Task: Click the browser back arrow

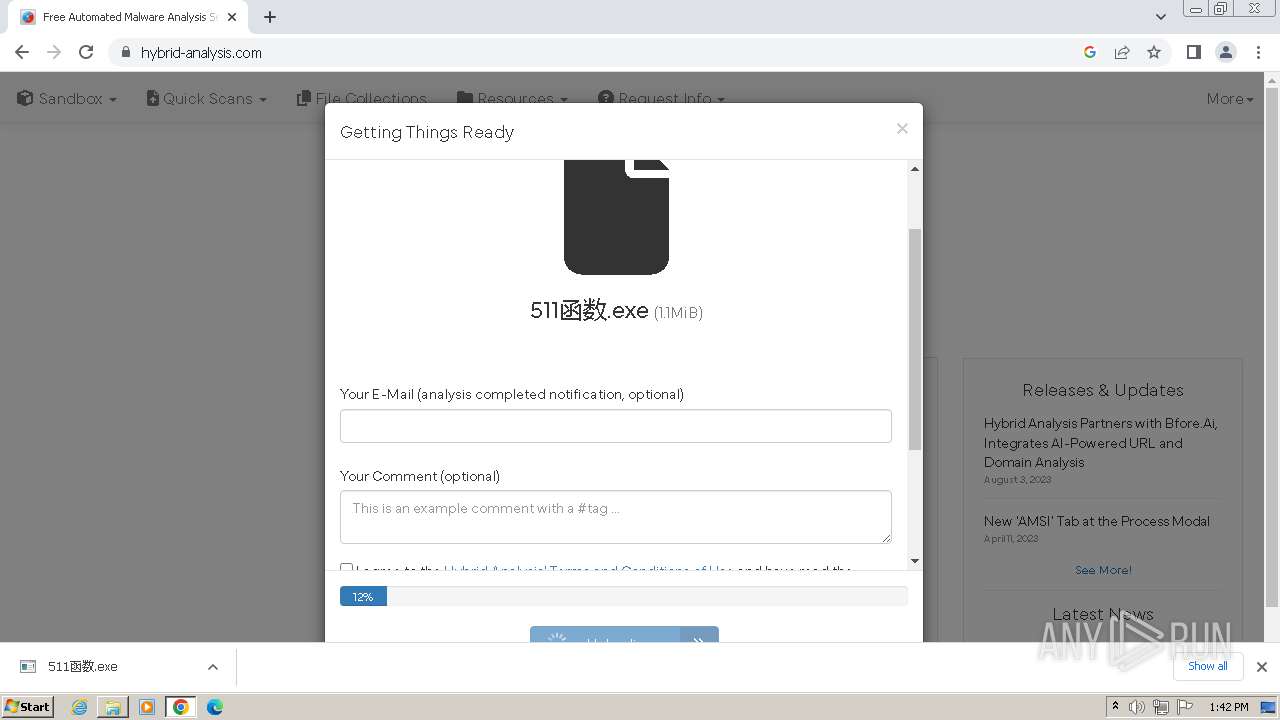Action: (x=22, y=52)
